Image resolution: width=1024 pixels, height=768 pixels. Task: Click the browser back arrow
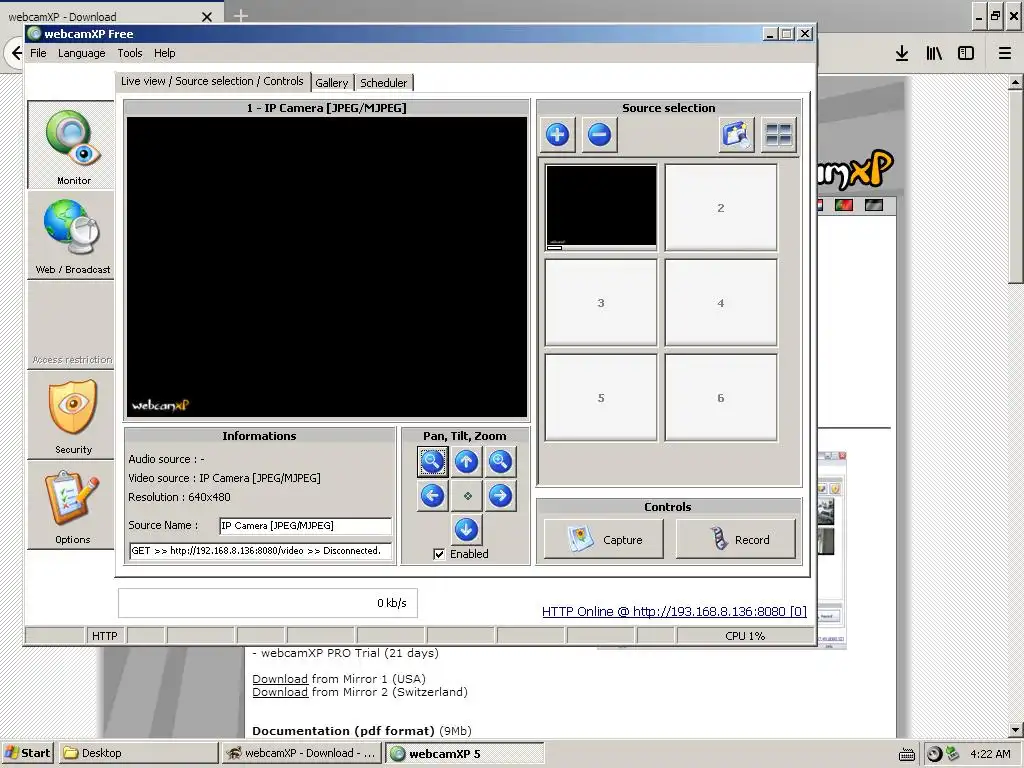pos(16,53)
